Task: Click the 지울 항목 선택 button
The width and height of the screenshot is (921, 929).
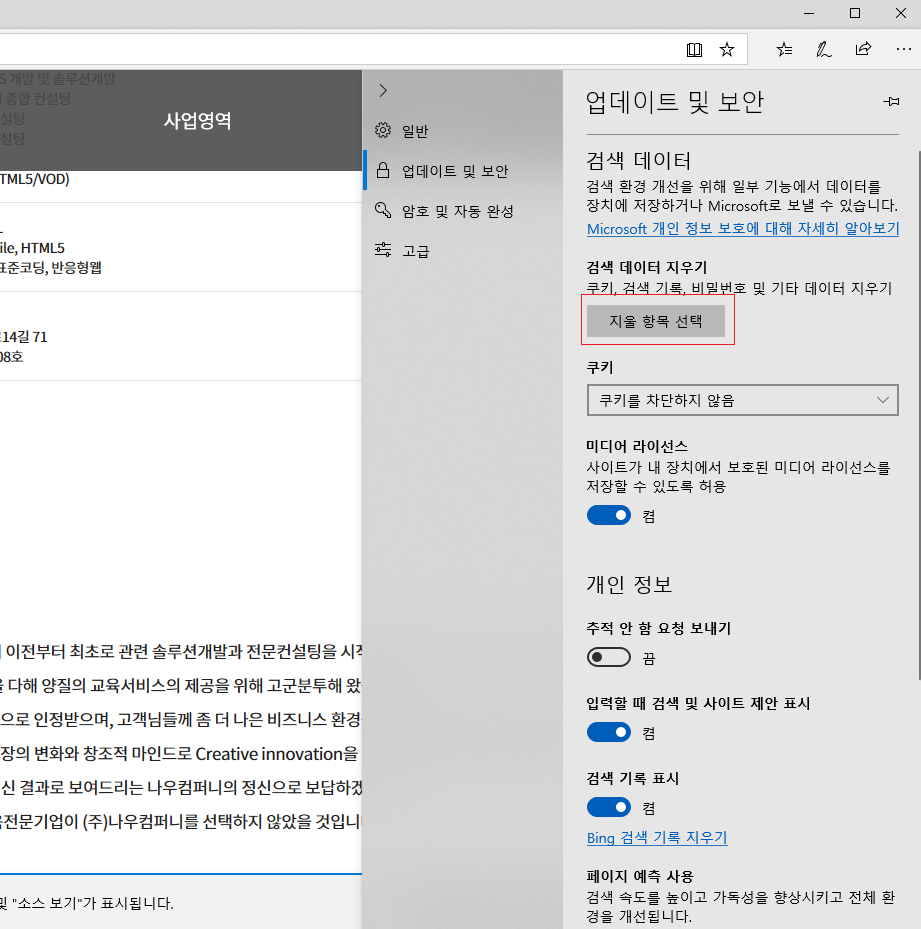Action: 656,321
